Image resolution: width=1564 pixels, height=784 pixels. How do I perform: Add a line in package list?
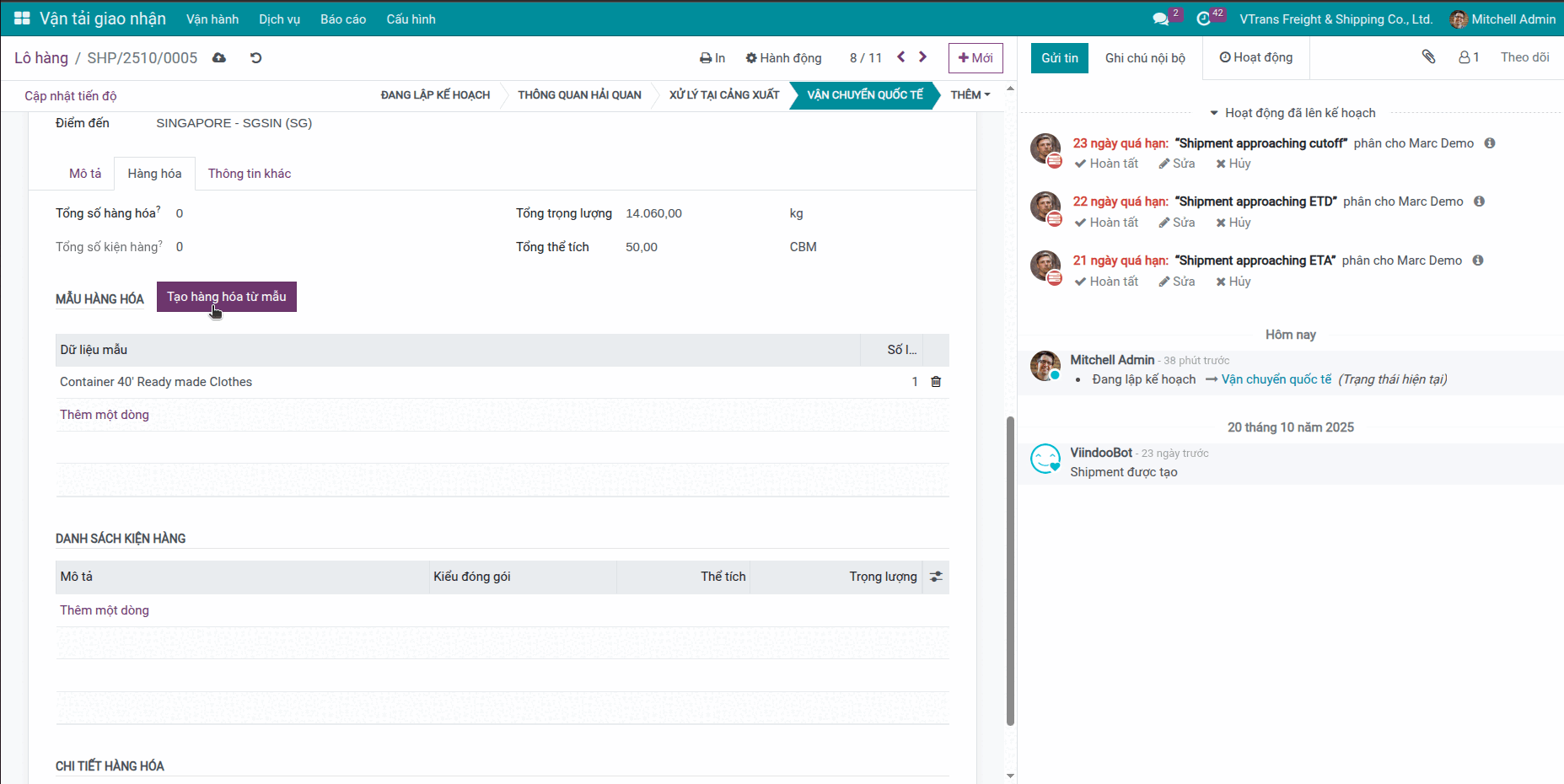pyautogui.click(x=105, y=610)
